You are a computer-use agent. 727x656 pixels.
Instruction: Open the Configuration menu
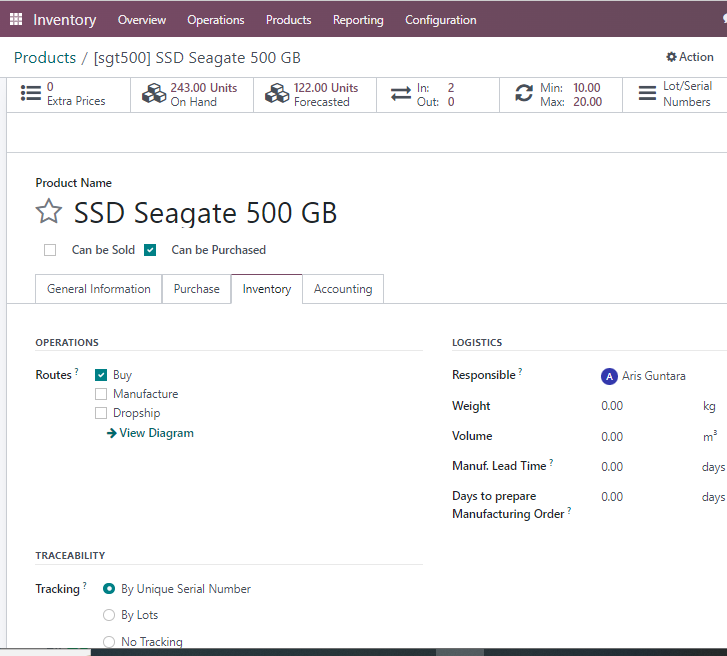(x=440, y=20)
